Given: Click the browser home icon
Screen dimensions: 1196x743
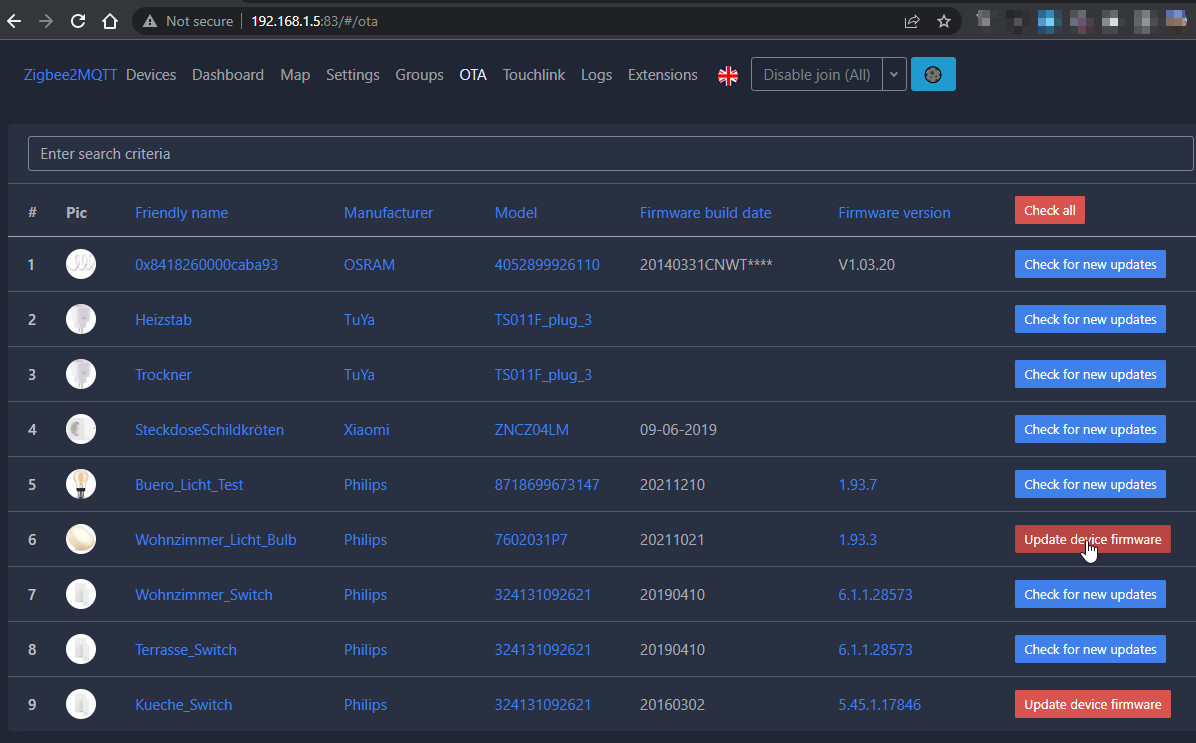Looking at the screenshot, I should 110,21.
